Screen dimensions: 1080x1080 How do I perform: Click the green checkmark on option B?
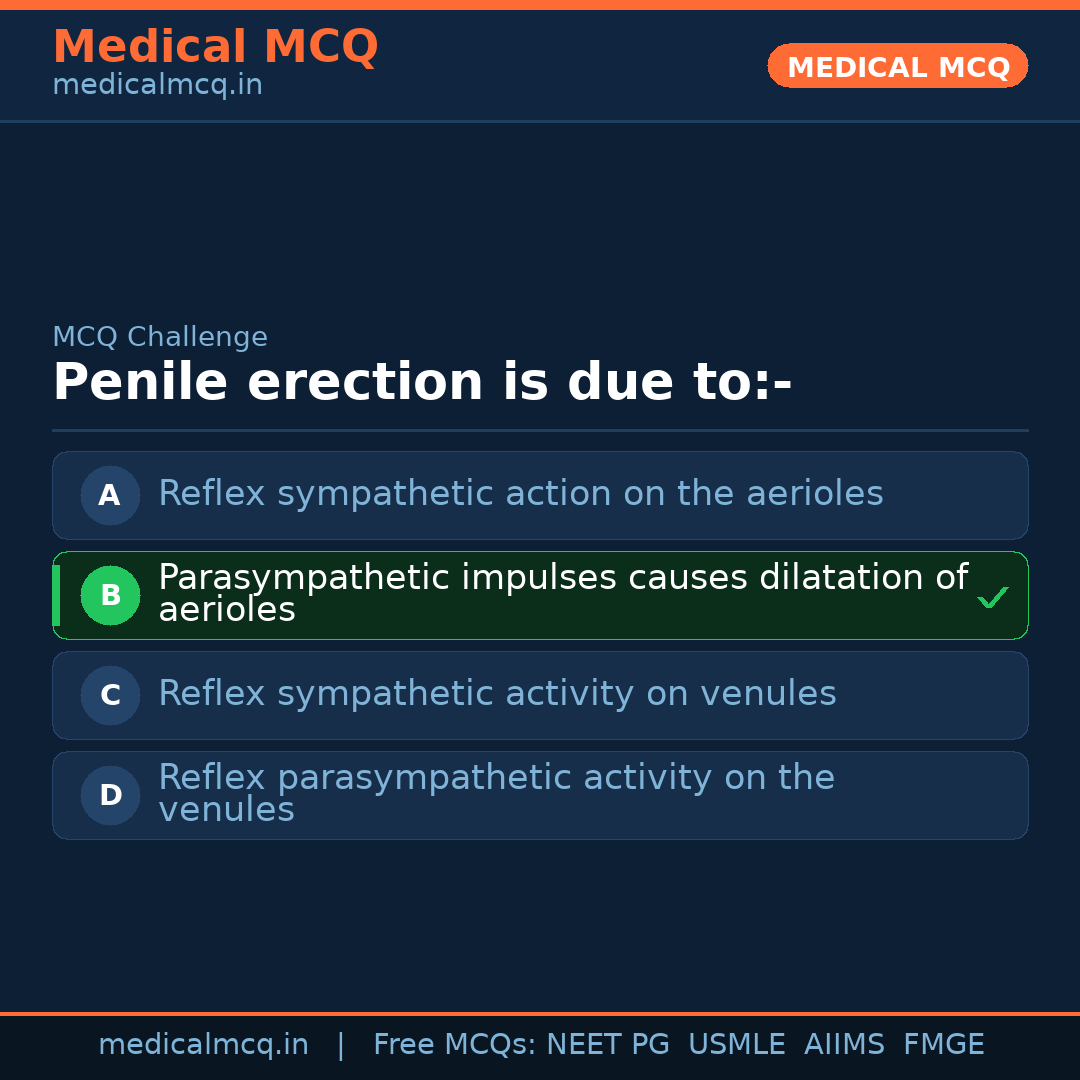click(992, 597)
